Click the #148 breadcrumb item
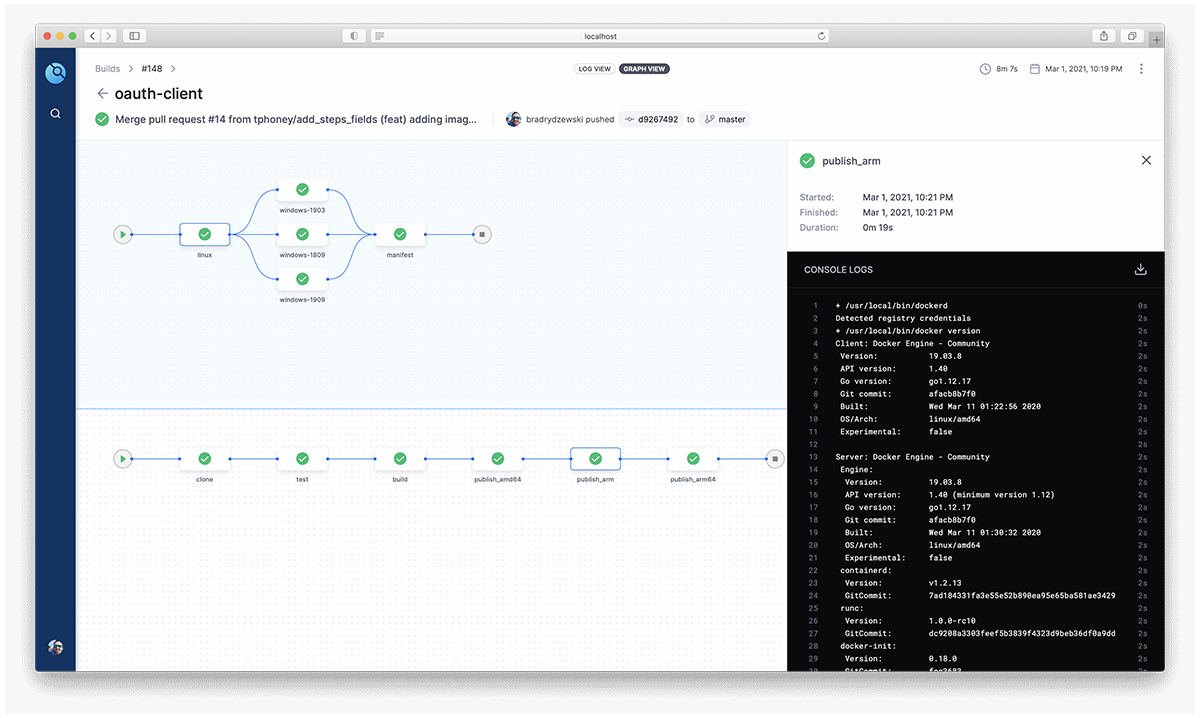Screen dimensions: 1200x718 click(151, 68)
